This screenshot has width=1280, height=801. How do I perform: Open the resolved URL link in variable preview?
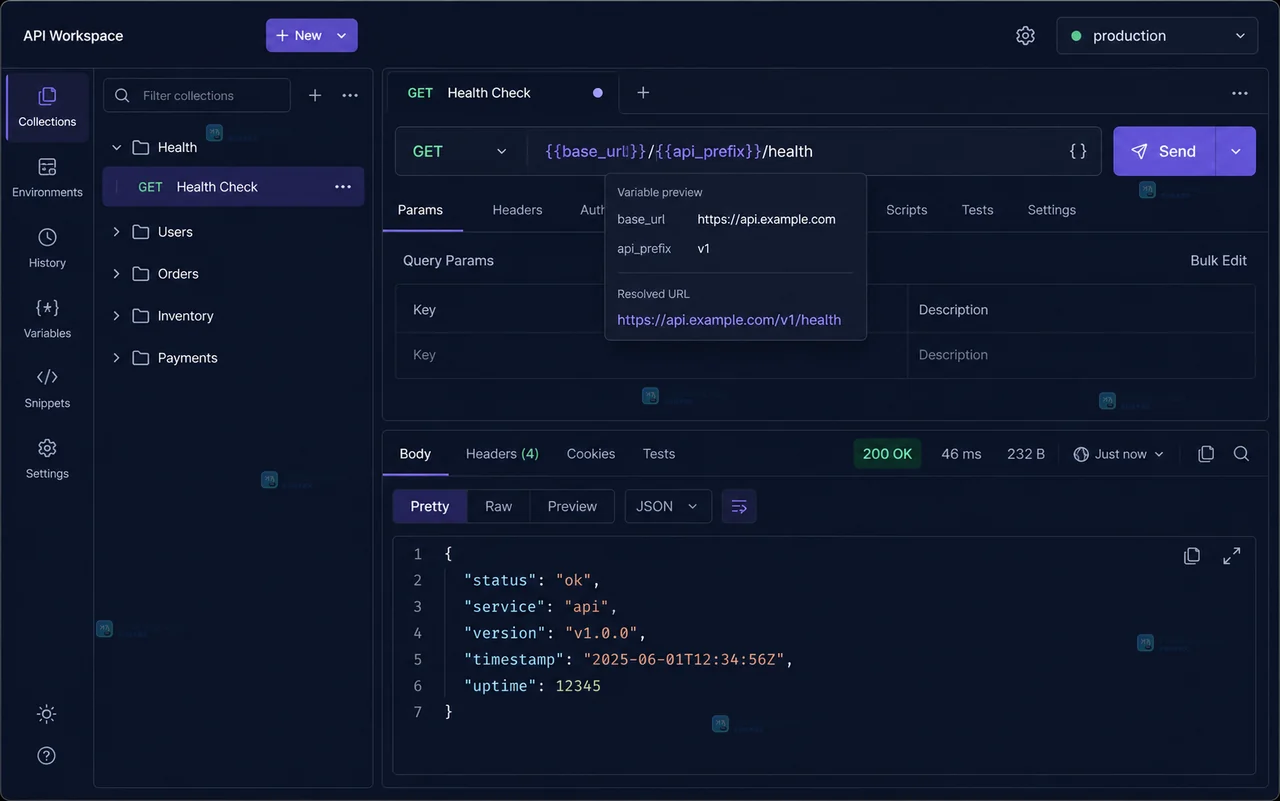pos(729,320)
